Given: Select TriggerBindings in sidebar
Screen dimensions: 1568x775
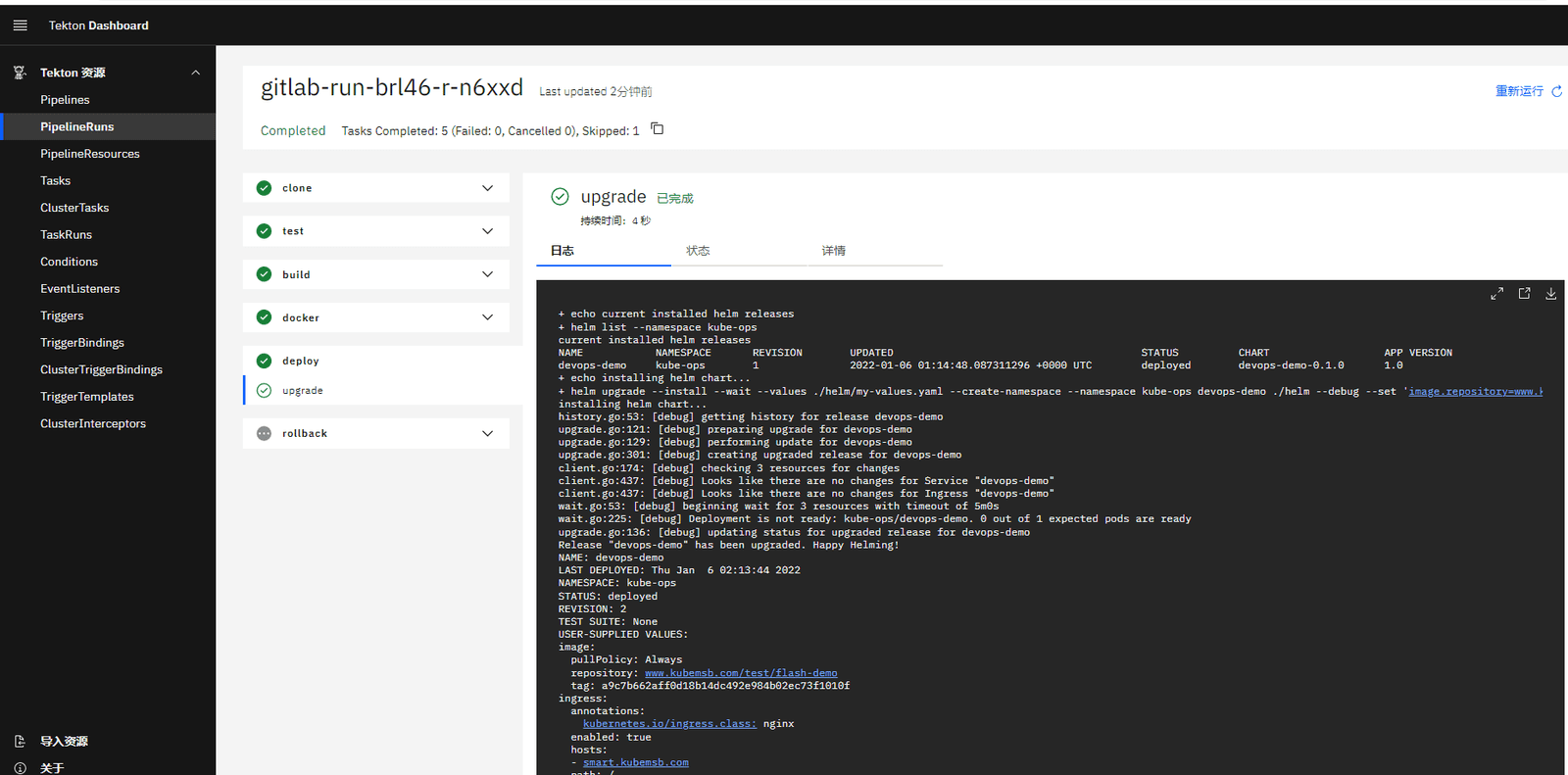Looking at the screenshot, I should pyautogui.click(x=82, y=343).
